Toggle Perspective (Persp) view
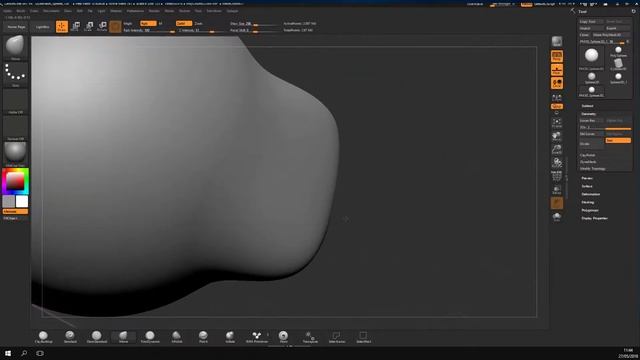The width and height of the screenshot is (640, 360). [x=557, y=56]
